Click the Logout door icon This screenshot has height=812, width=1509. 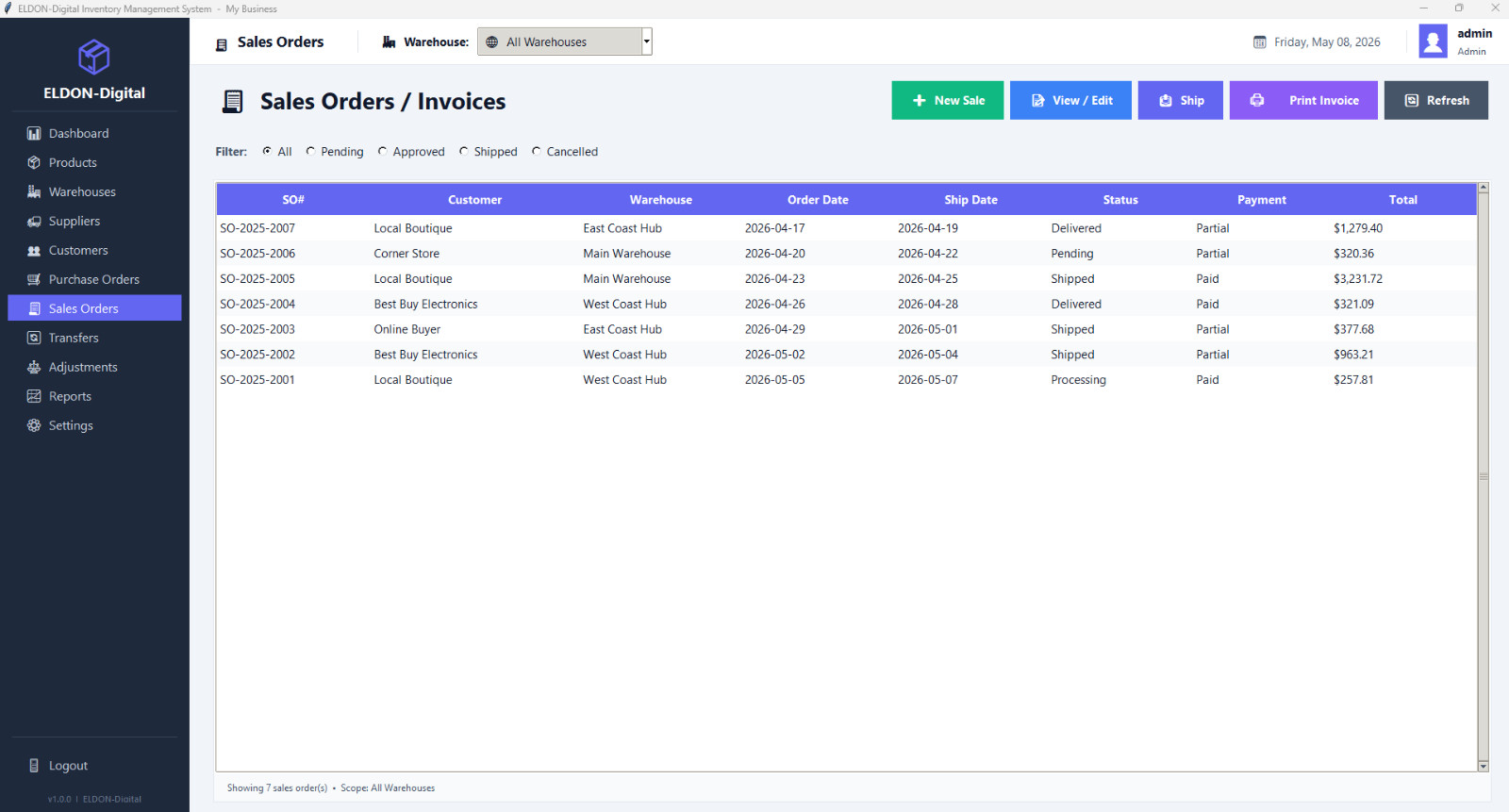(34, 766)
